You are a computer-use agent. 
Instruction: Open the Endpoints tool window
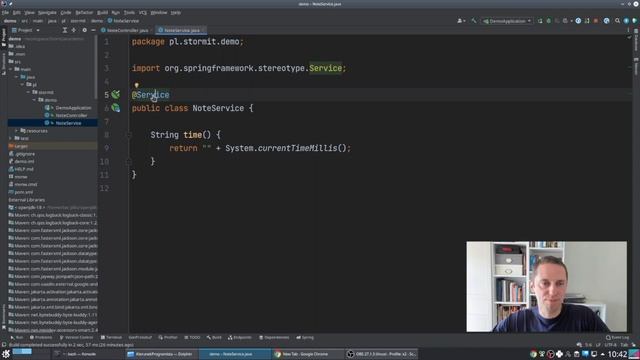pyautogui.click(x=240, y=338)
